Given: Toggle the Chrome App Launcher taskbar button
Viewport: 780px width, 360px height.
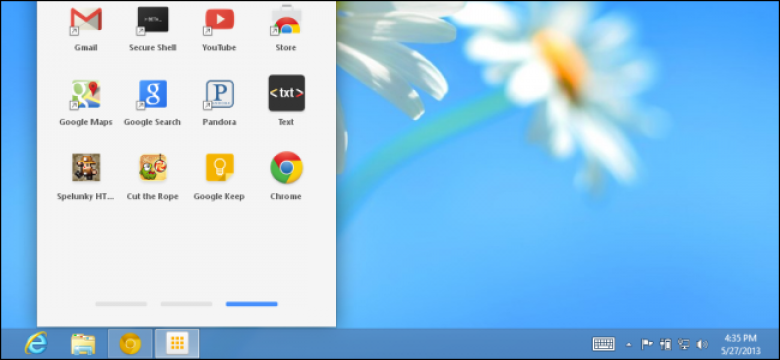Looking at the screenshot, I should (x=177, y=344).
